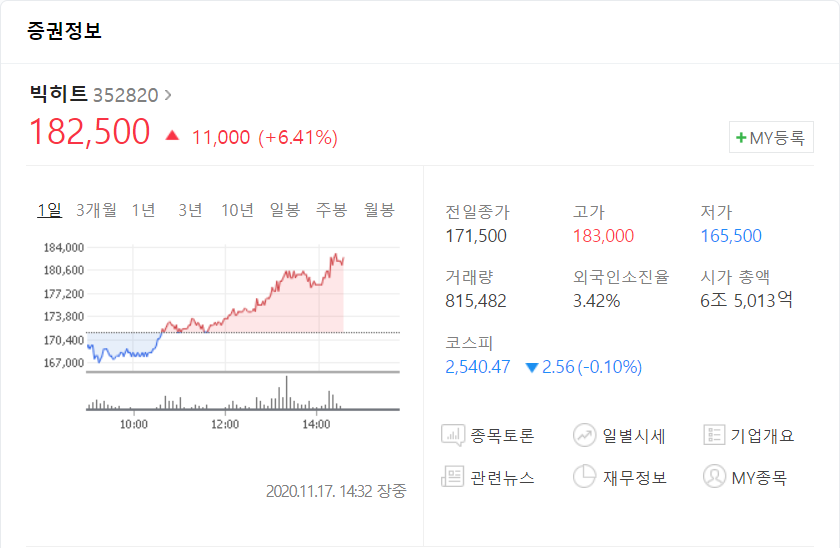Click the 기업개요 company overview icon
The height and width of the screenshot is (548, 840).
pyautogui.click(x=714, y=435)
